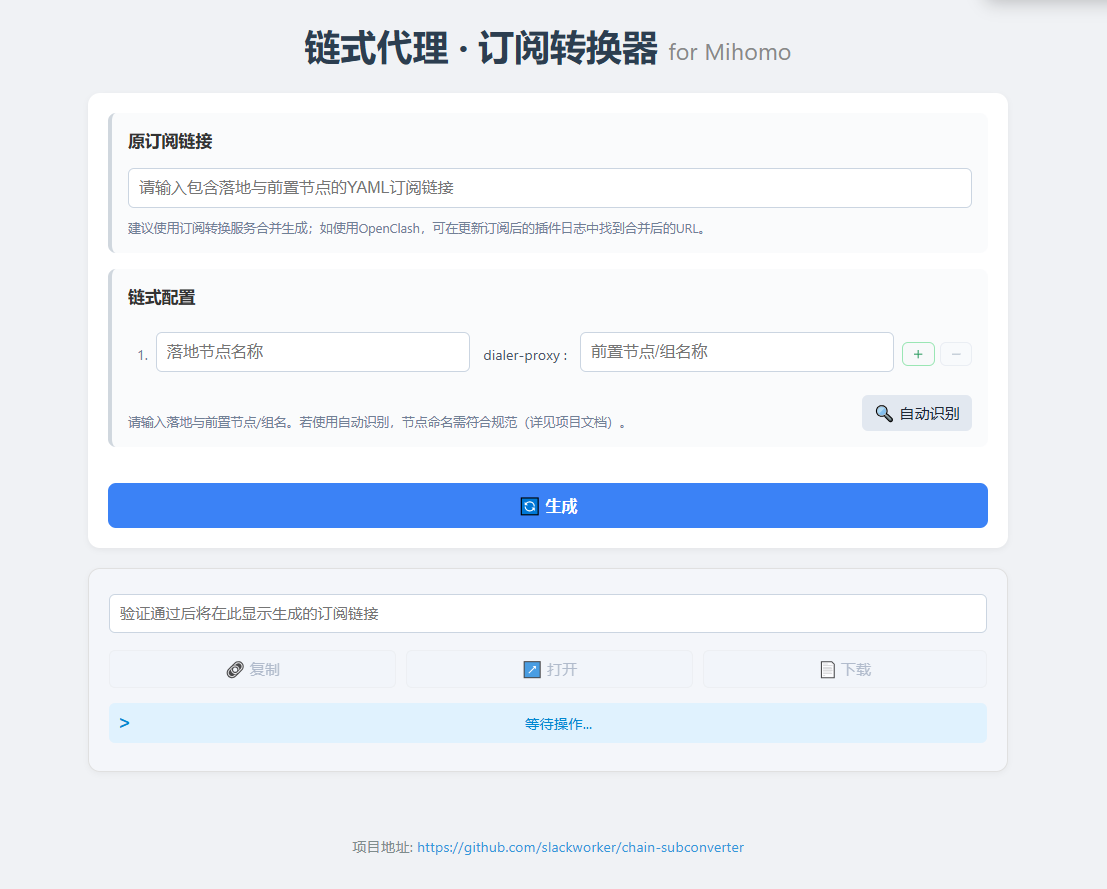Click the magnifier icon on 自动识别
This screenshot has width=1107, height=889.
pos(884,413)
